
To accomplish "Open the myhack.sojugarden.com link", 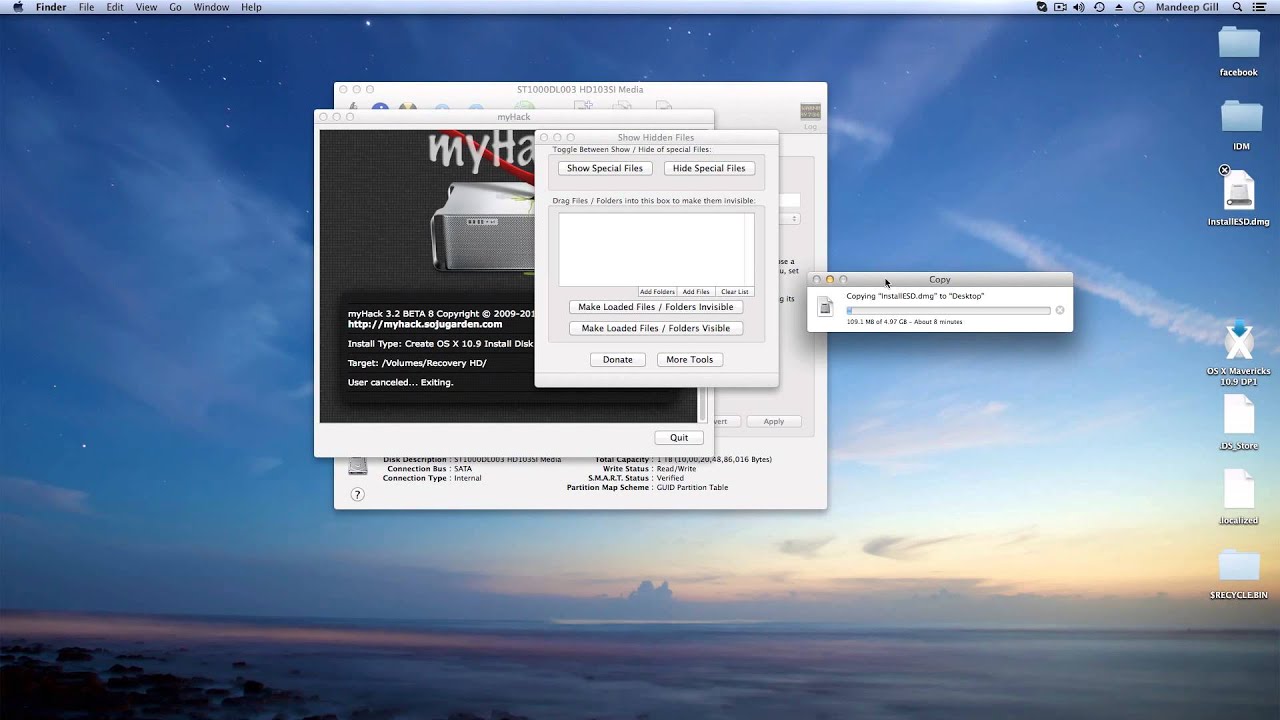I will tap(425, 324).
